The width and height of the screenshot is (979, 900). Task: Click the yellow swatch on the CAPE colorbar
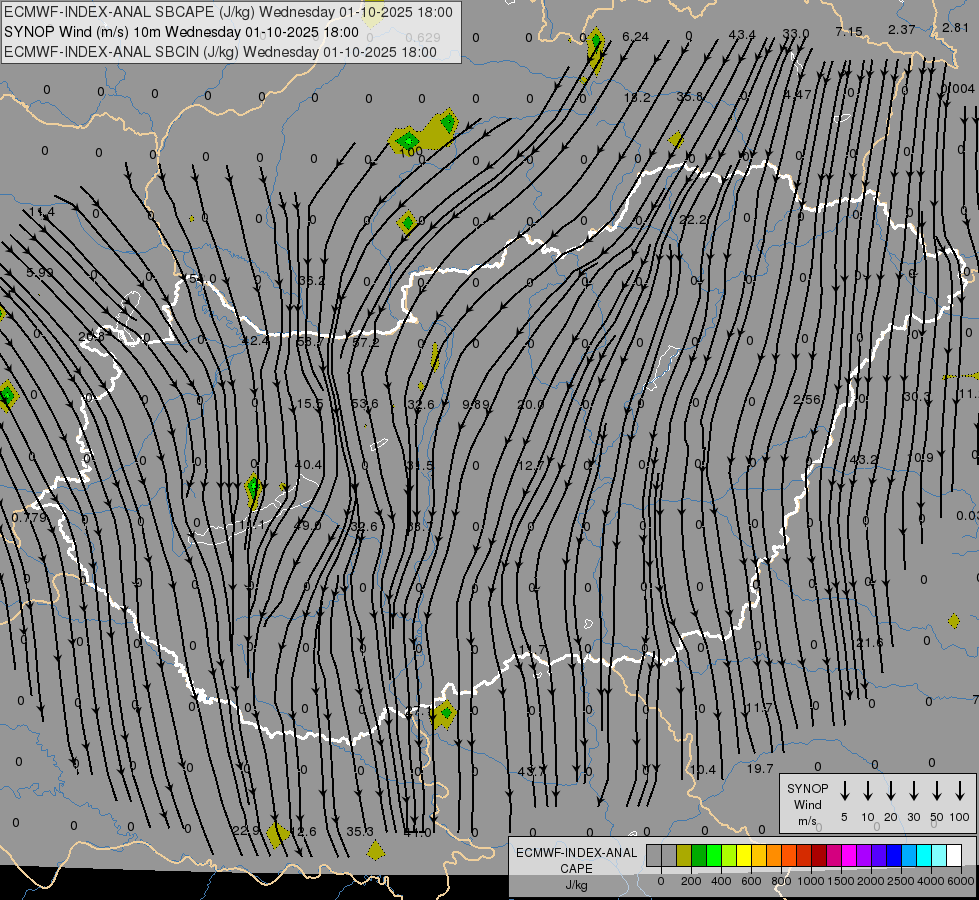tap(744, 855)
